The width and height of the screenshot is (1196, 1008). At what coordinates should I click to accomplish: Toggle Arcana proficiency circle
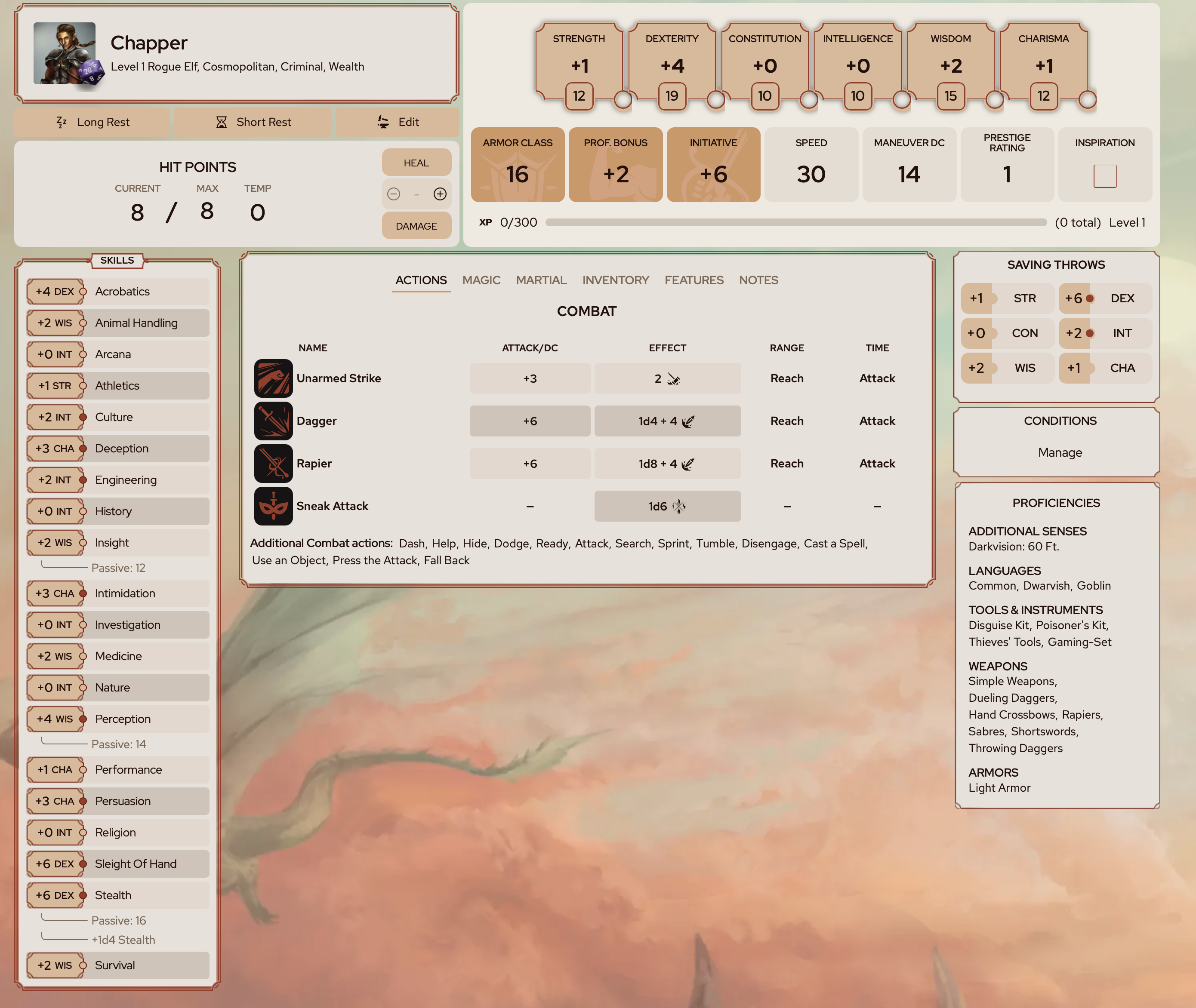(x=83, y=354)
